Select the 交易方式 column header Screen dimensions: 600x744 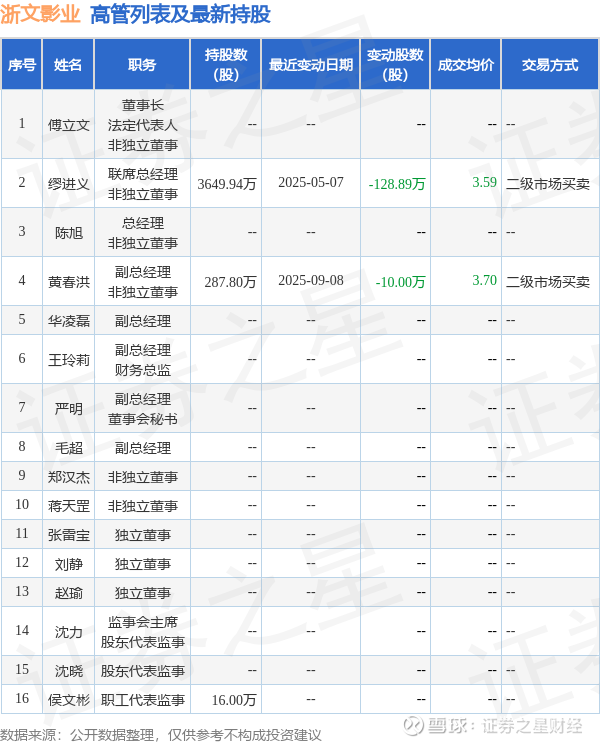(x=550, y=65)
